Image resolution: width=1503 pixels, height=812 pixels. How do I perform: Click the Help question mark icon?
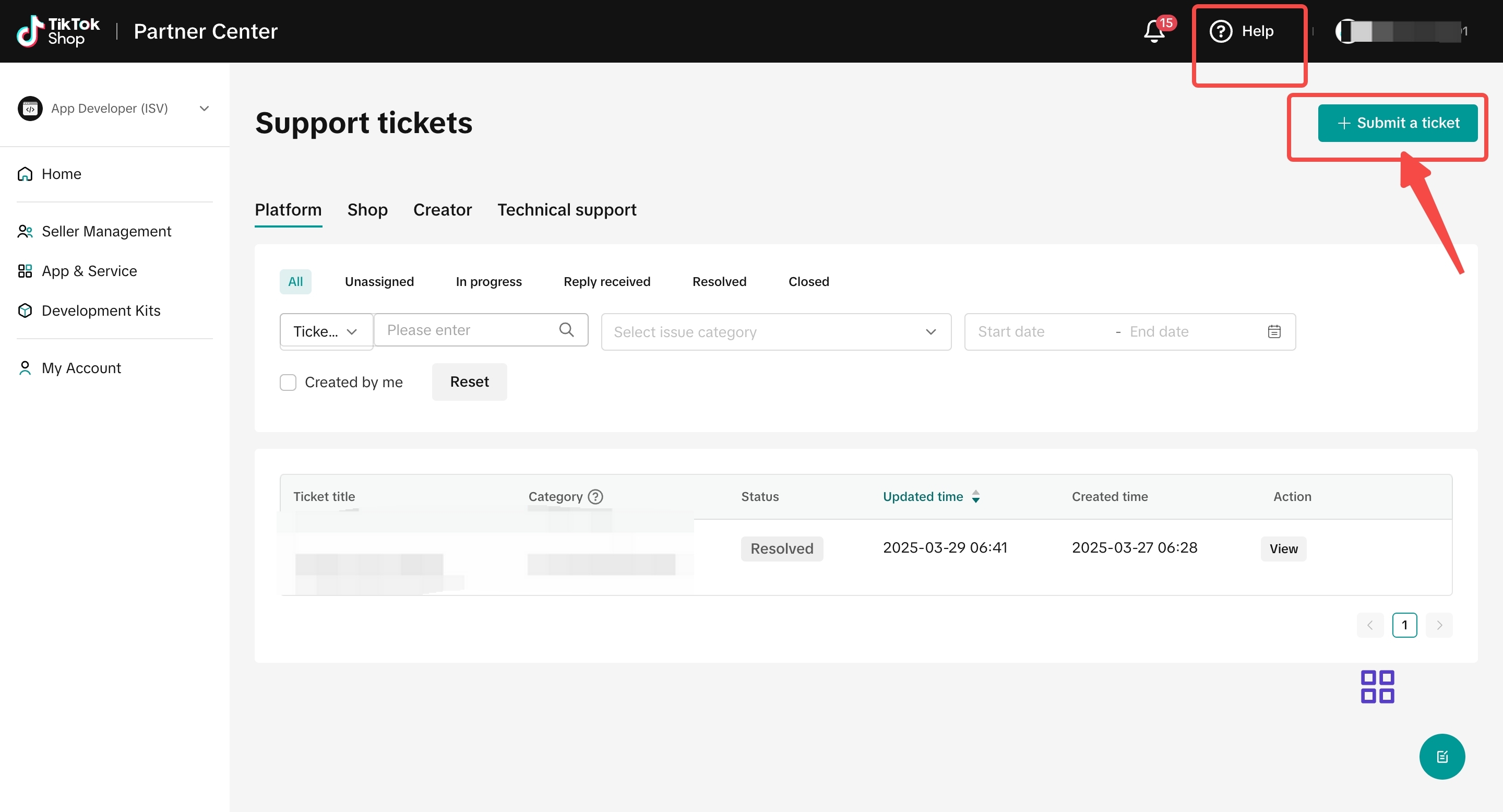[x=1221, y=31]
